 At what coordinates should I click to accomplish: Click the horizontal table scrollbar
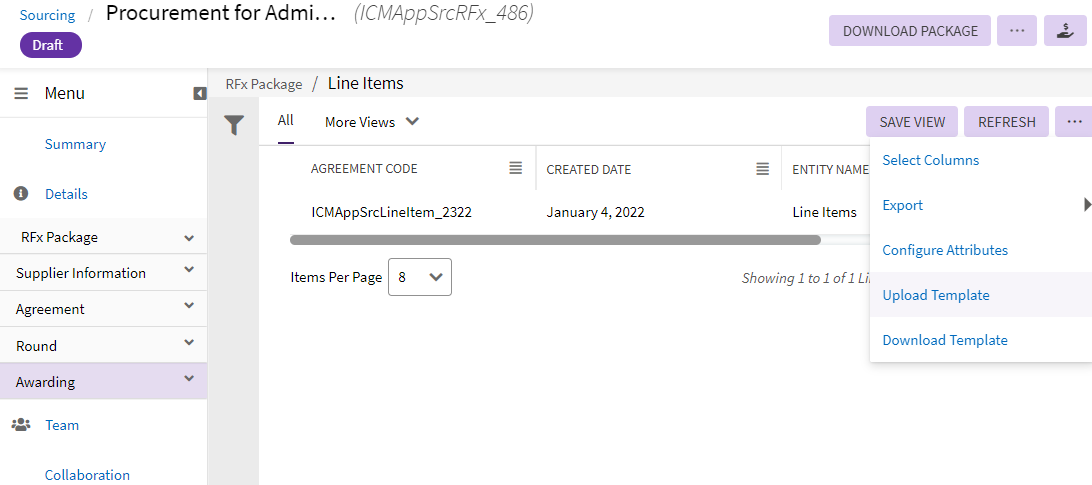coord(555,240)
